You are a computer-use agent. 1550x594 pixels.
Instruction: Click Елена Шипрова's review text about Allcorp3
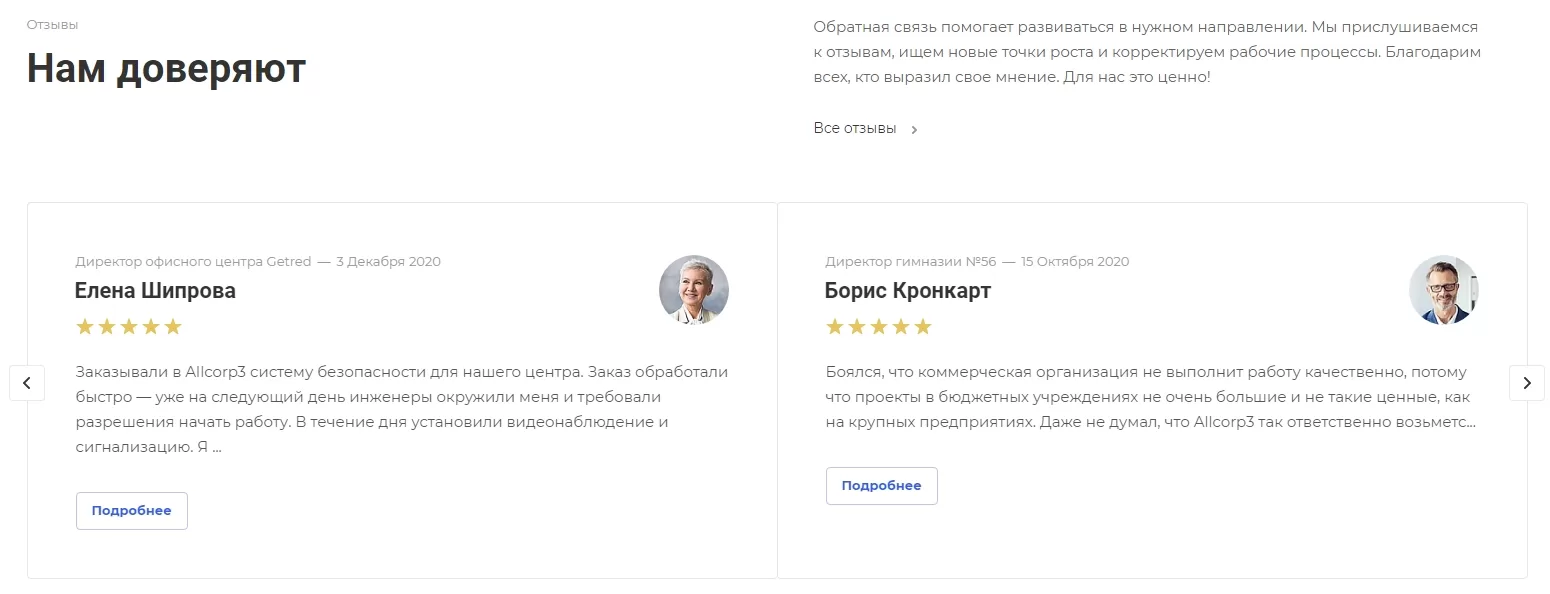tap(402, 409)
